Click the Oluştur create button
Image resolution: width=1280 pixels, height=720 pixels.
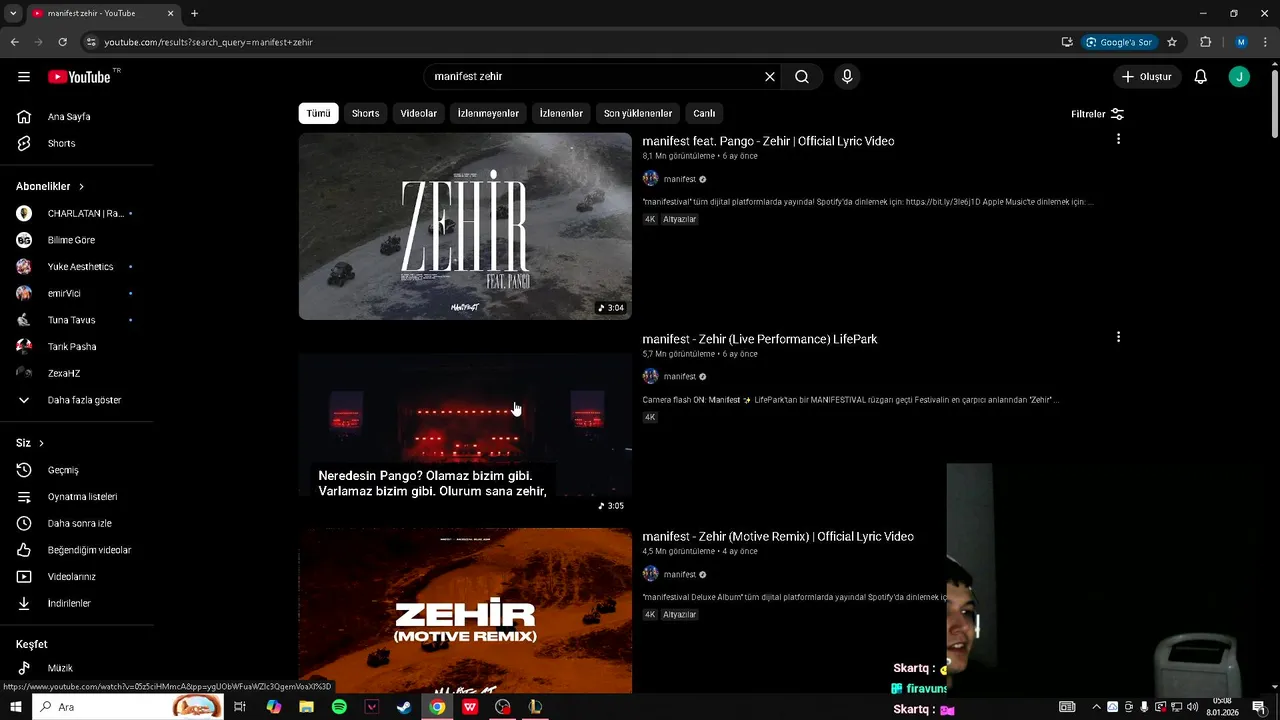click(x=1147, y=77)
